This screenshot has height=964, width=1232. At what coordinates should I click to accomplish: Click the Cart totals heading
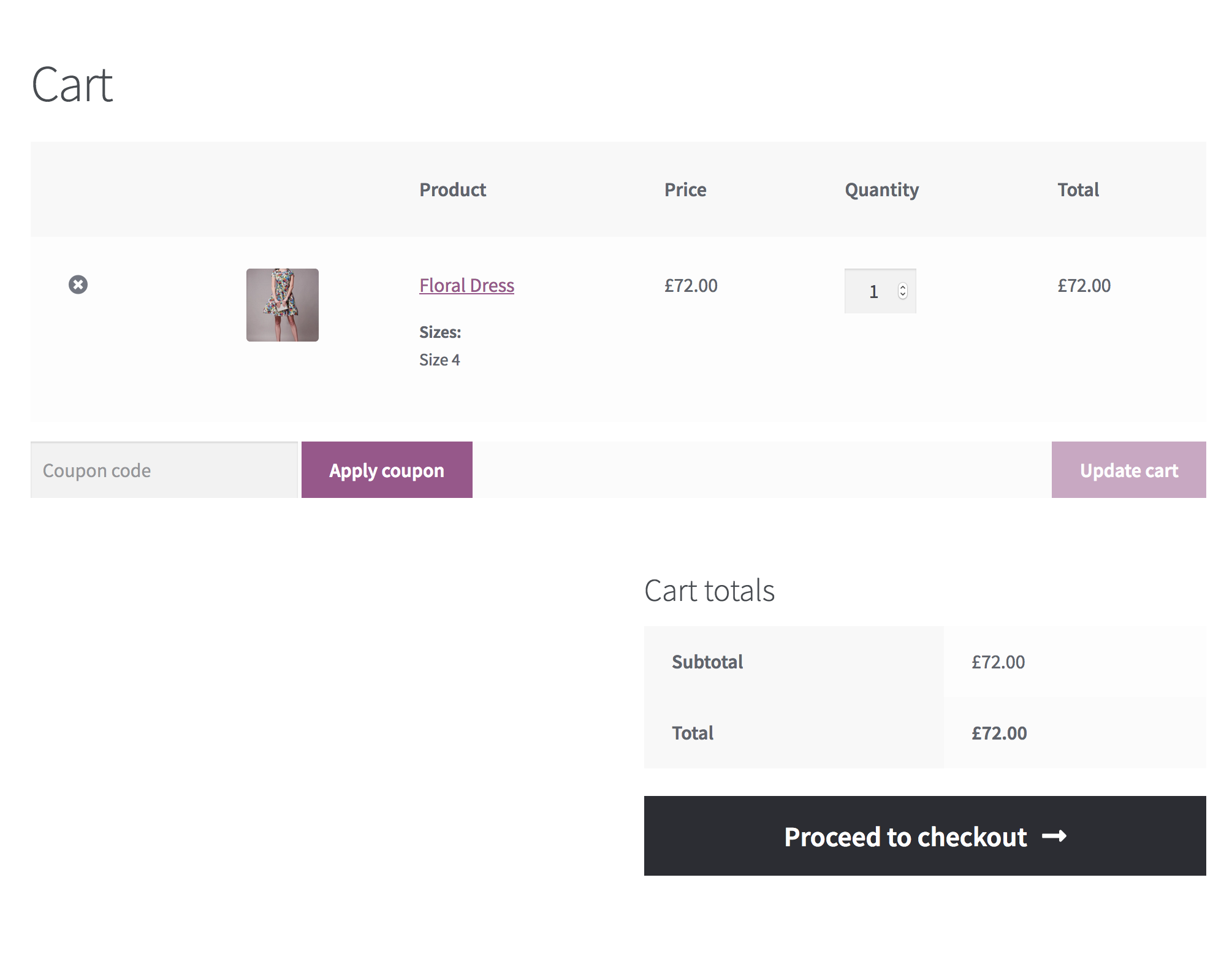(709, 591)
